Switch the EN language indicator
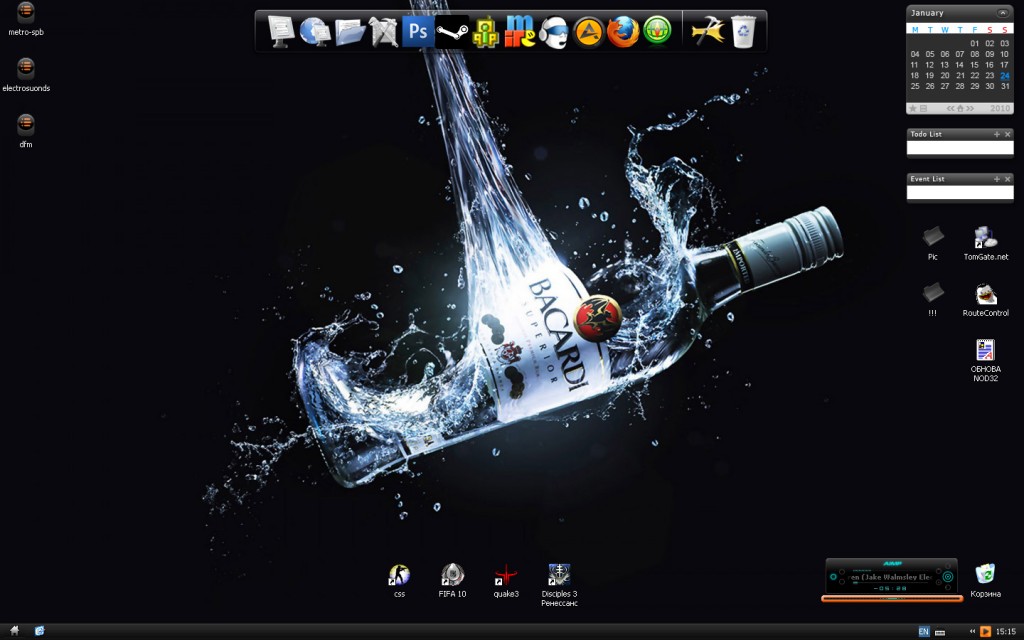Viewport: 1024px width, 640px height. point(923,632)
